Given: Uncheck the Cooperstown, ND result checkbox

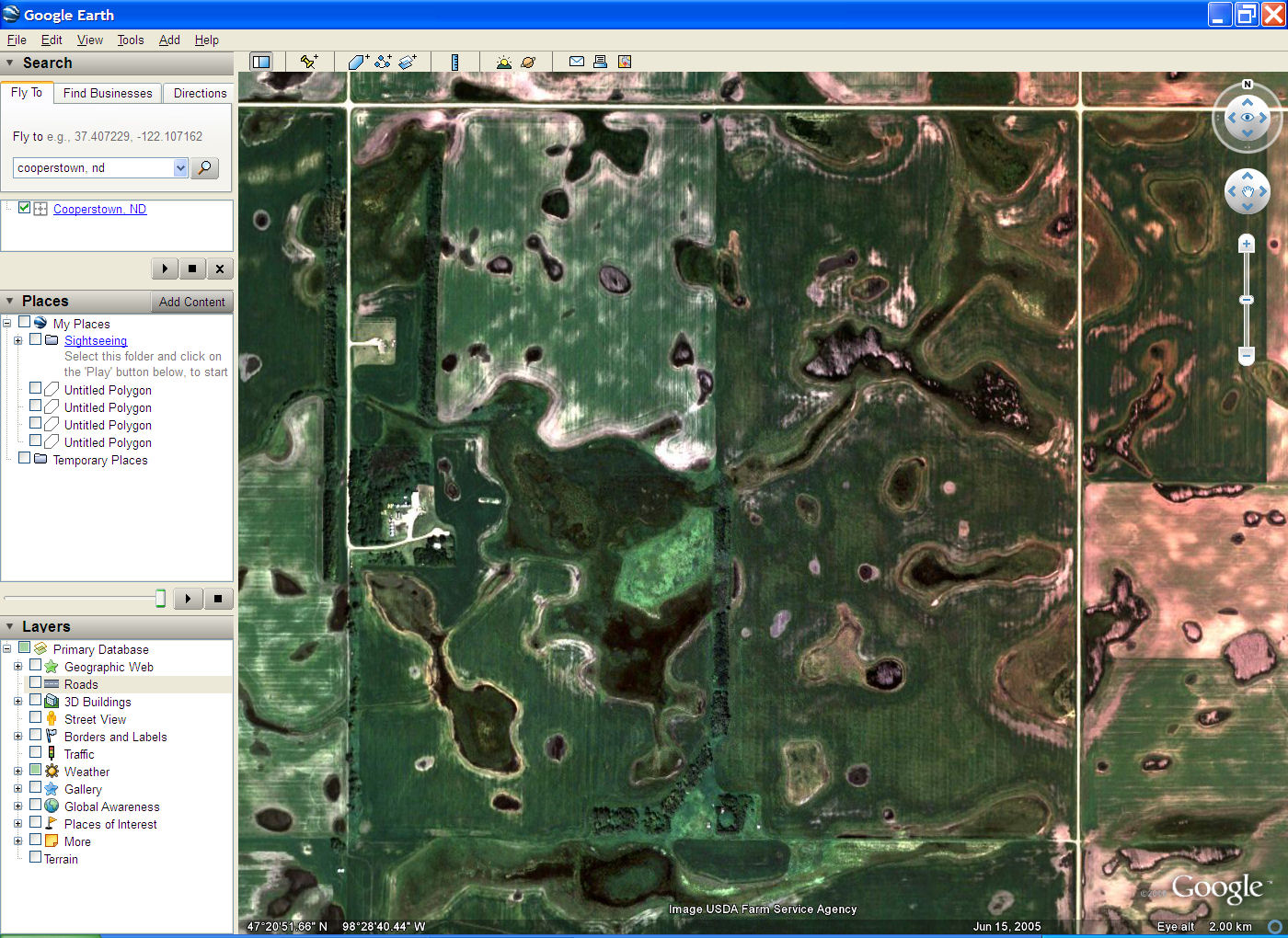Looking at the screenshot, I should click(25, 208).
